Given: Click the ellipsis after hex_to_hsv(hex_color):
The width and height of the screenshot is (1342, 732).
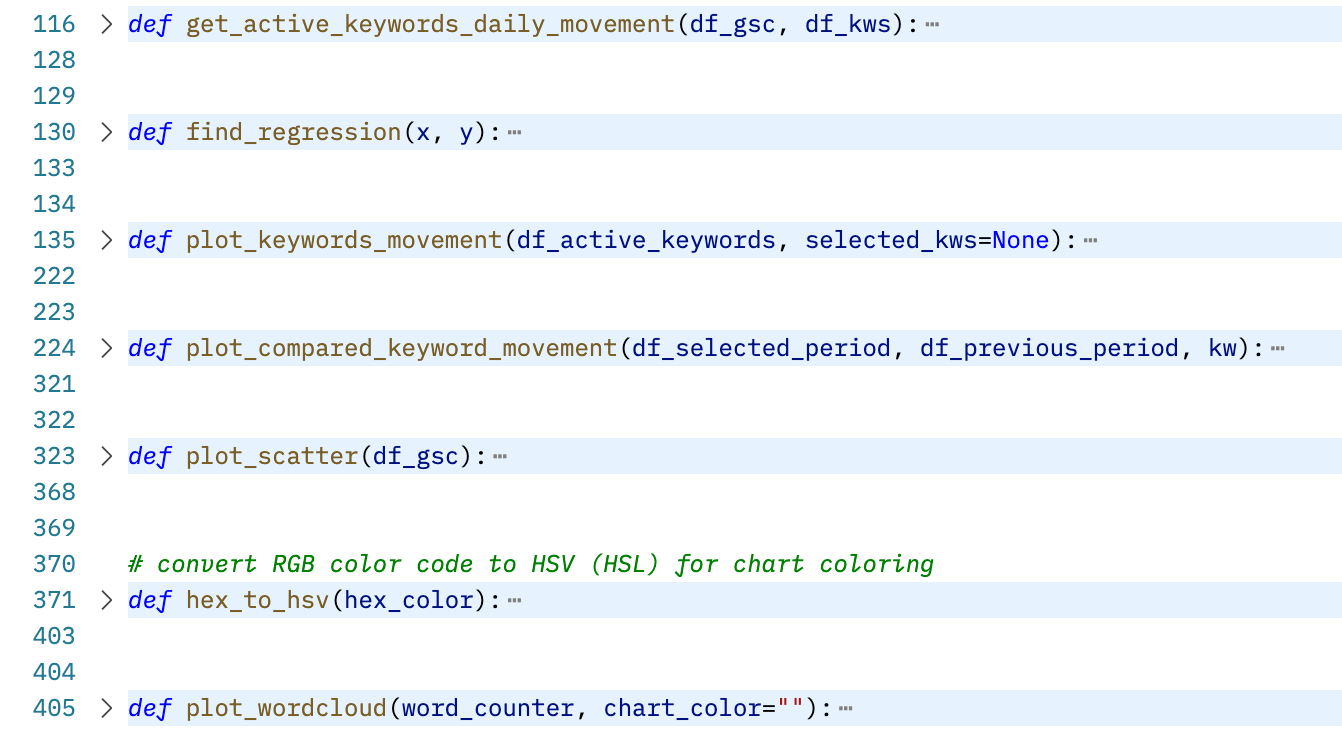Looking at the screenshot, I should click(515, 600).
